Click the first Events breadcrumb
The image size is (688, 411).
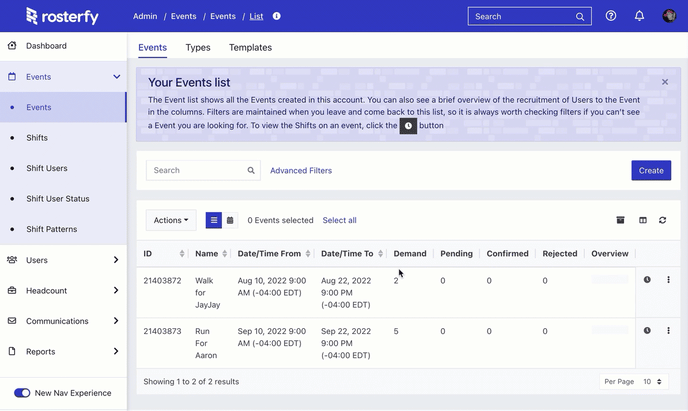point(183,16)
